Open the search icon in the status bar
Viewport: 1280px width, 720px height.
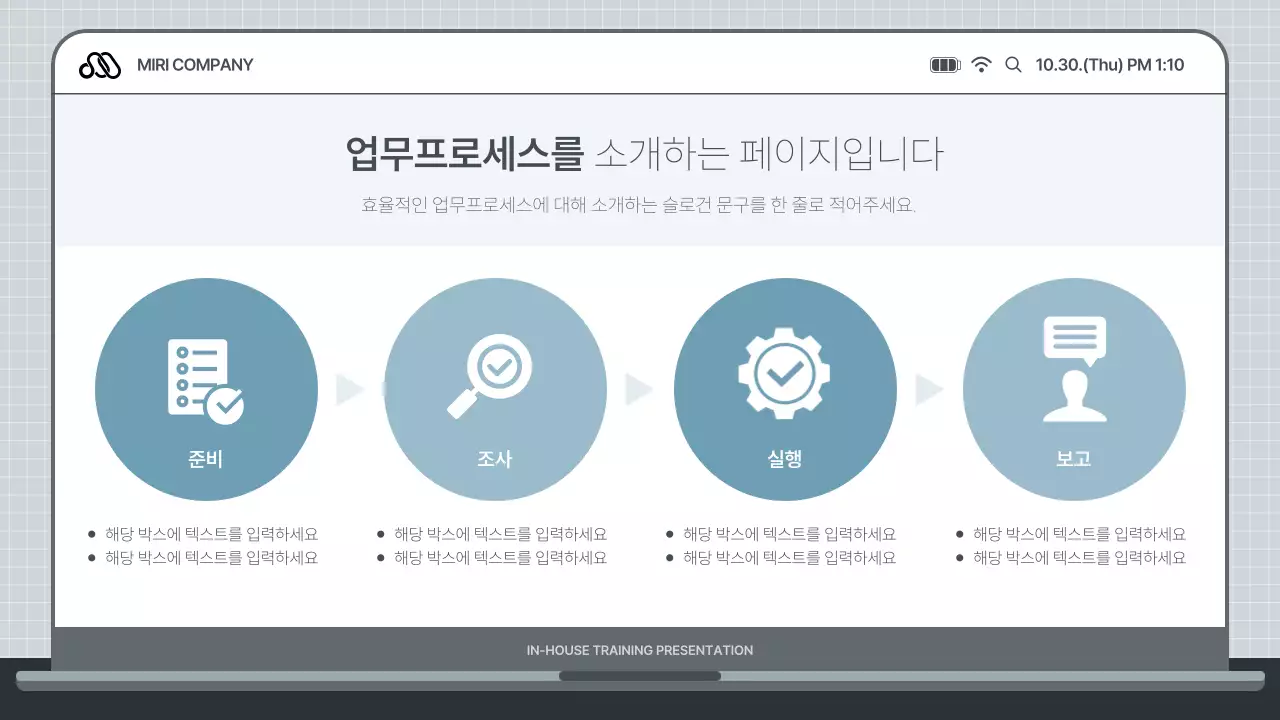tap(1013, 64)
